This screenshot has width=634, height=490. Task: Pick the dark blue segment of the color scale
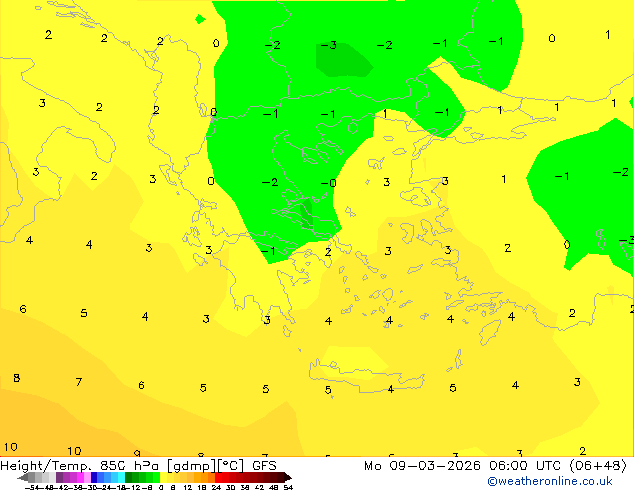coord(94,477)
